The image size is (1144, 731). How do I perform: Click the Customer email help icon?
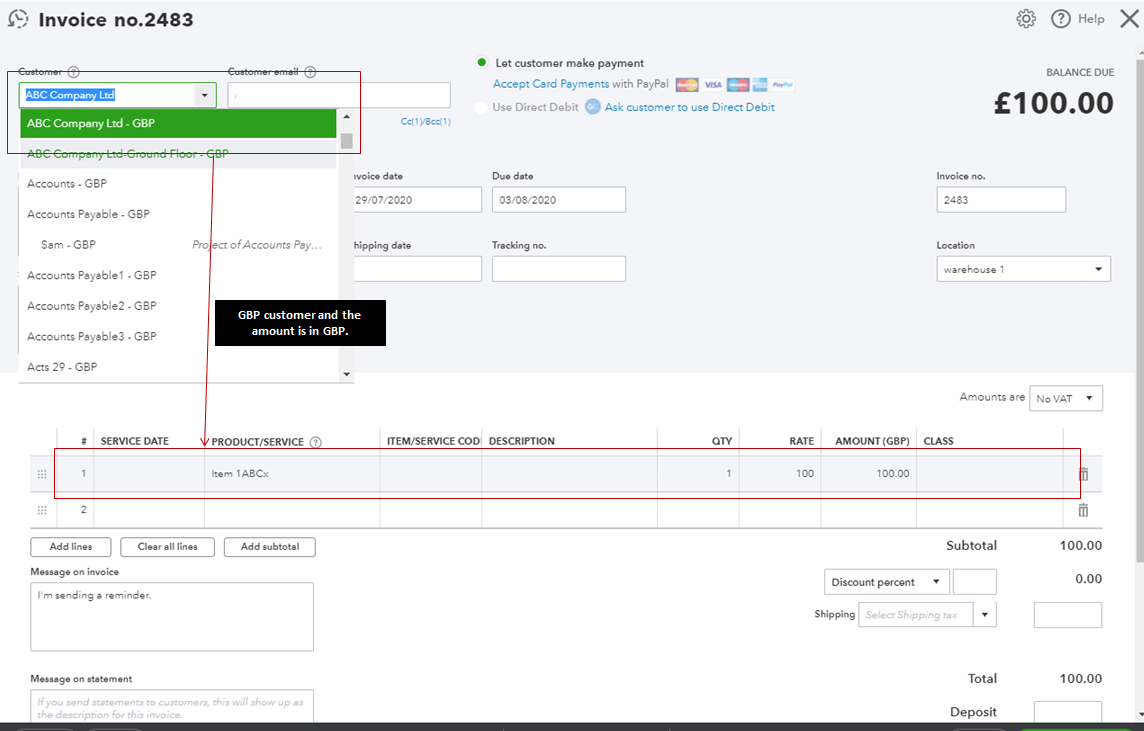(x=310, y=71)
